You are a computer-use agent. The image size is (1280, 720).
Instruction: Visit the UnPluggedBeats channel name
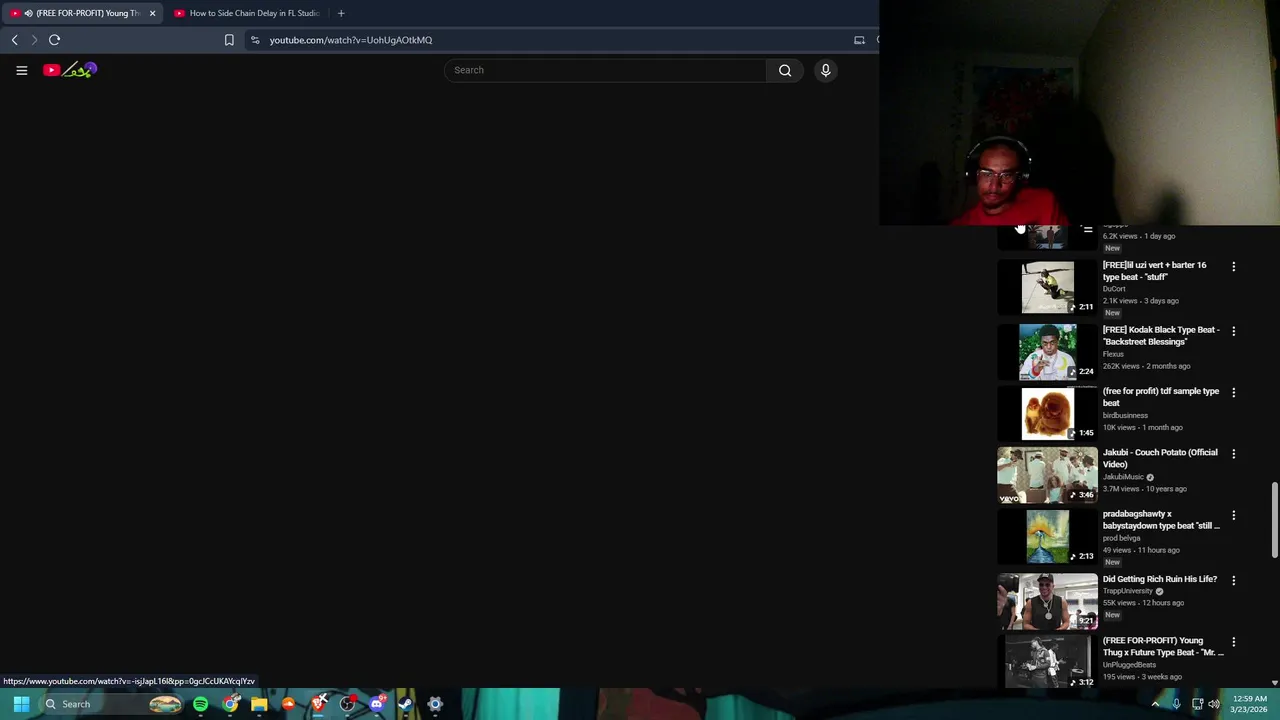(1129, 665)
